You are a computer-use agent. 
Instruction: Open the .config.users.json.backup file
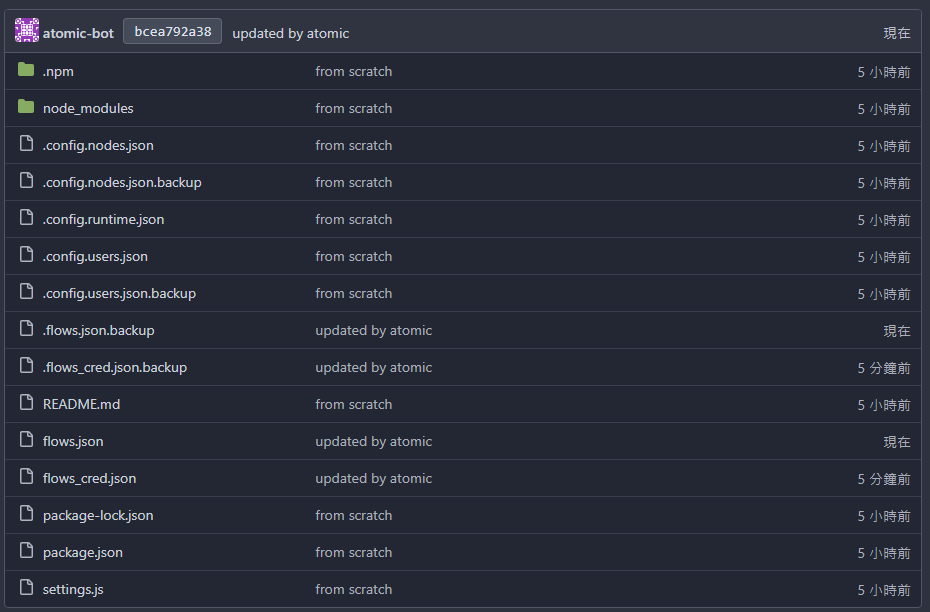coord(119,293)
